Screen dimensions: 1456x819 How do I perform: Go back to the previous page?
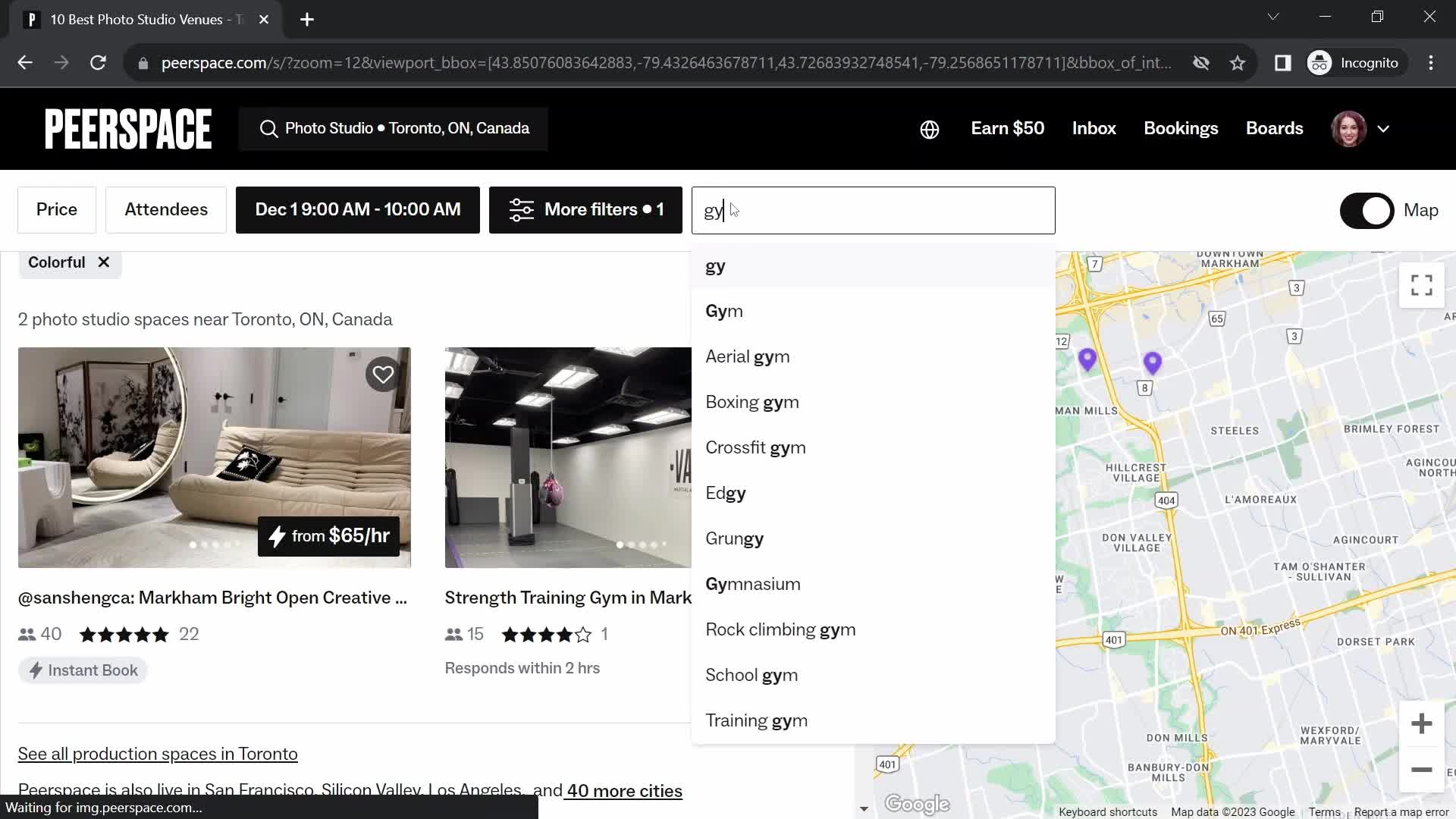(25, 63)
